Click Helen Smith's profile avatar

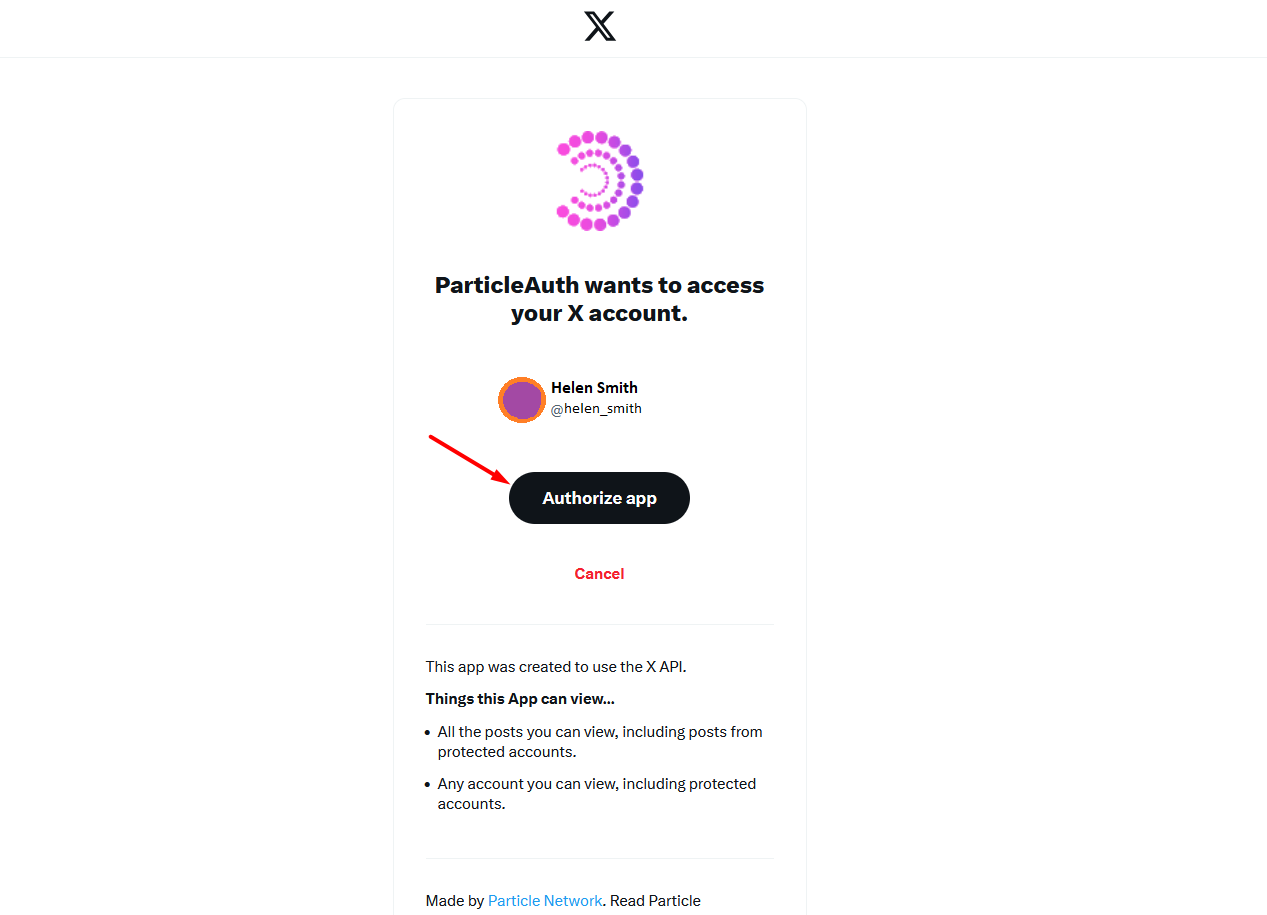[522, 400]
